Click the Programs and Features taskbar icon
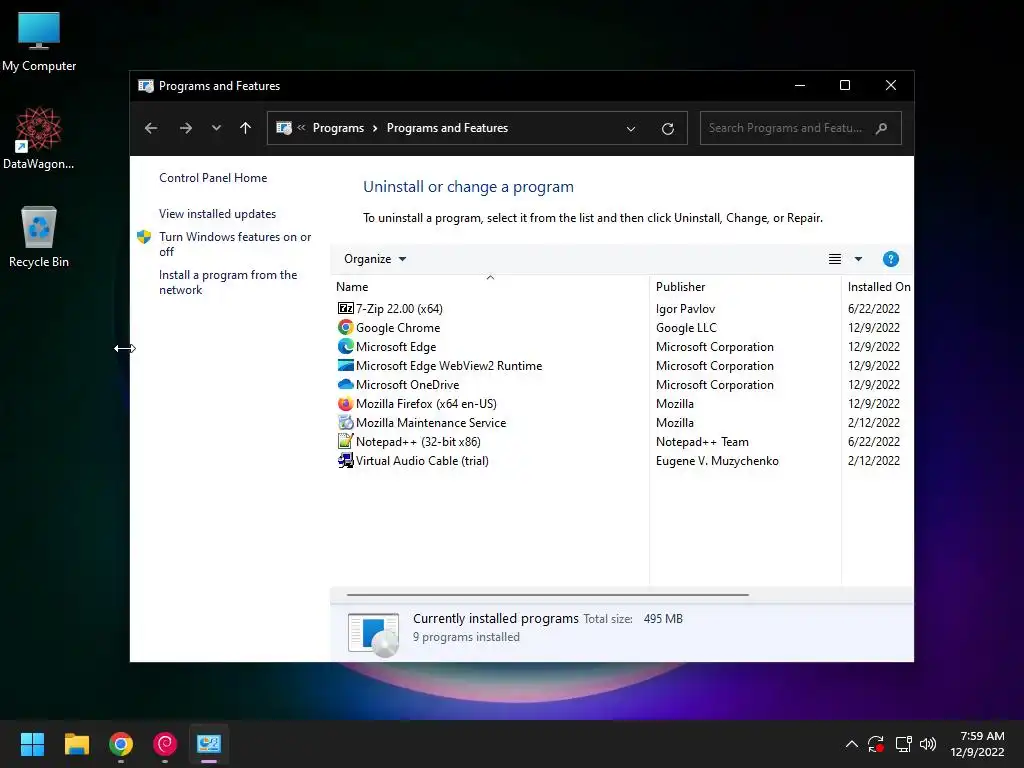The image size is (1024, 768). tap(209, 744)
